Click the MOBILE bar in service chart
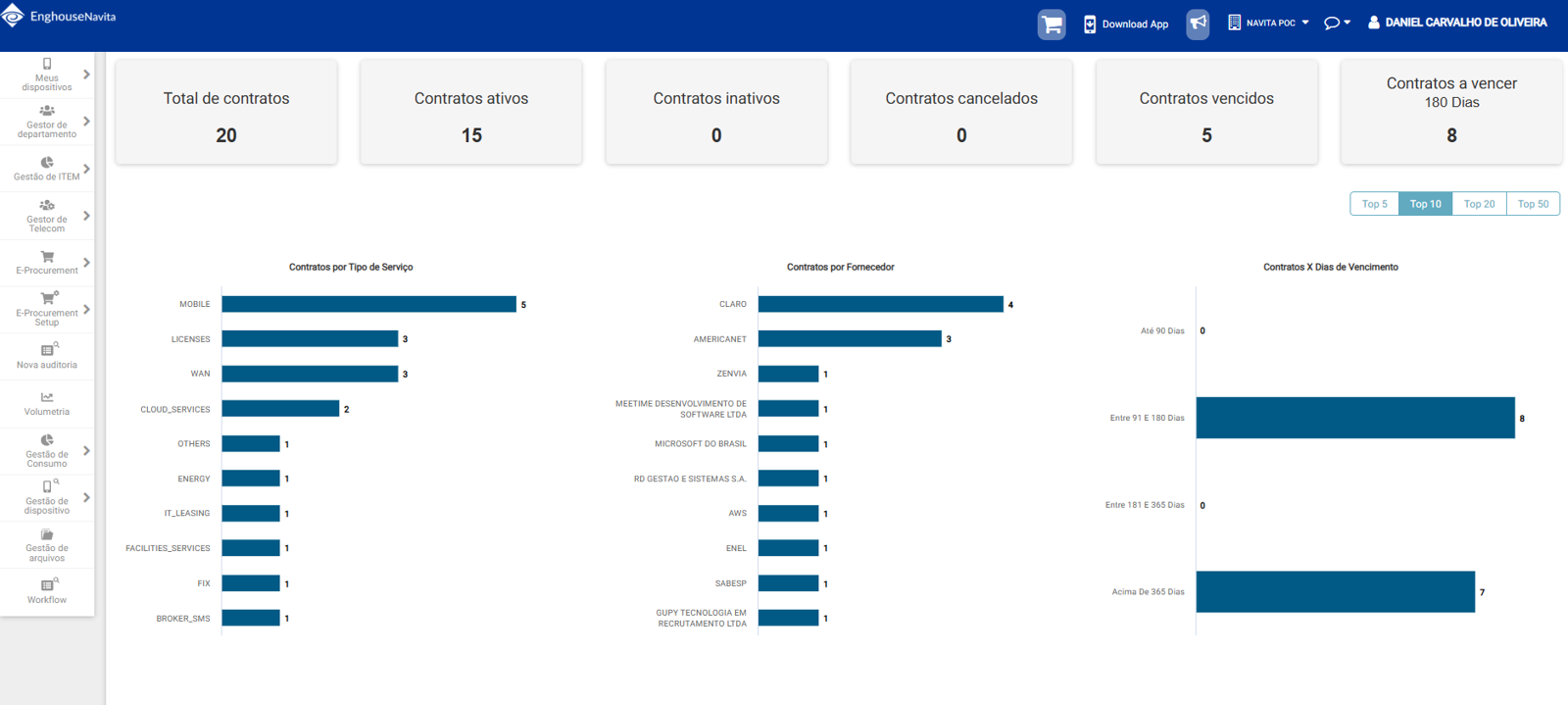The width and height of the screenshot is (1568, 705). click(368, 305)
